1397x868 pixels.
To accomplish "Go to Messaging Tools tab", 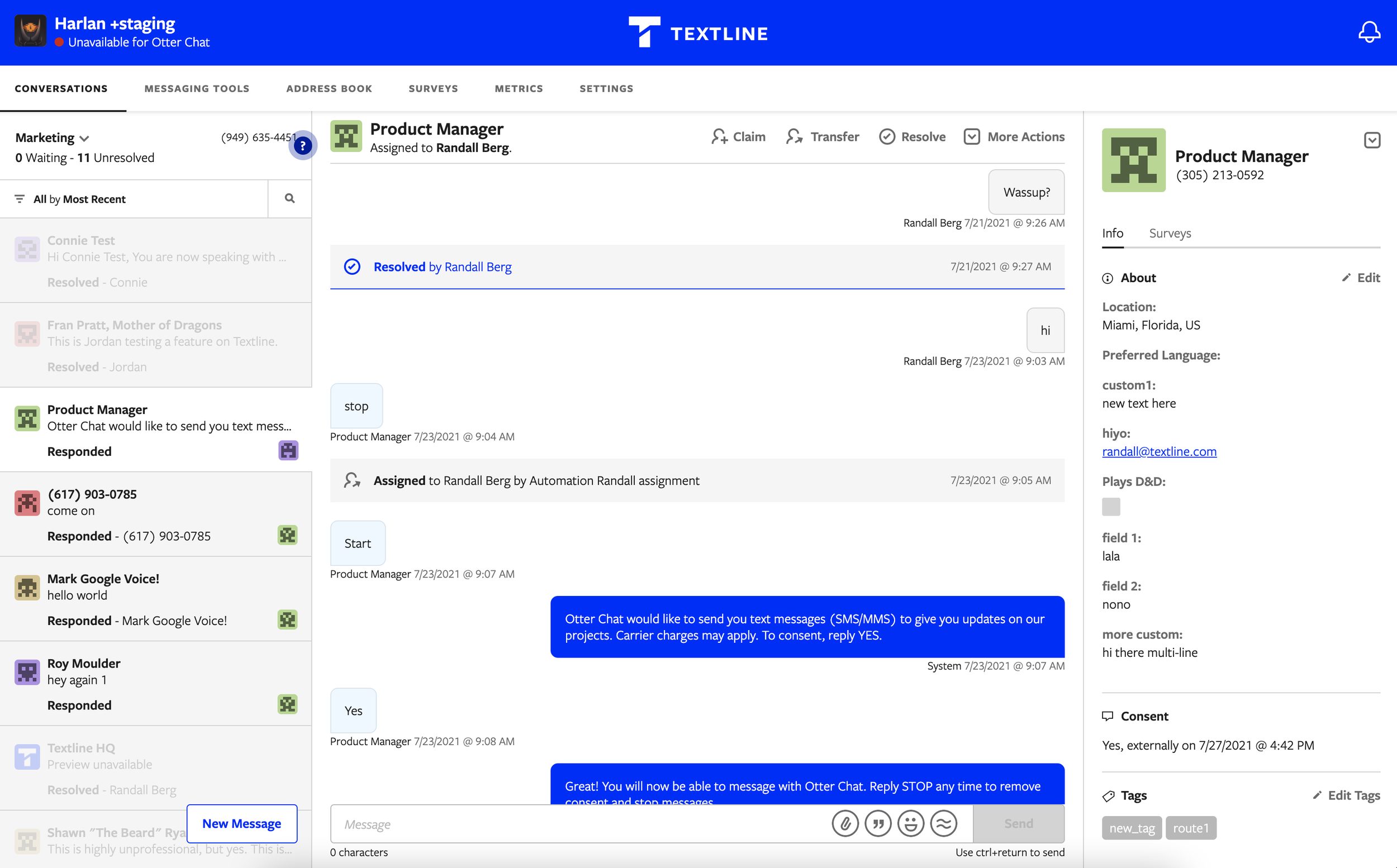I will click(197, 88).
